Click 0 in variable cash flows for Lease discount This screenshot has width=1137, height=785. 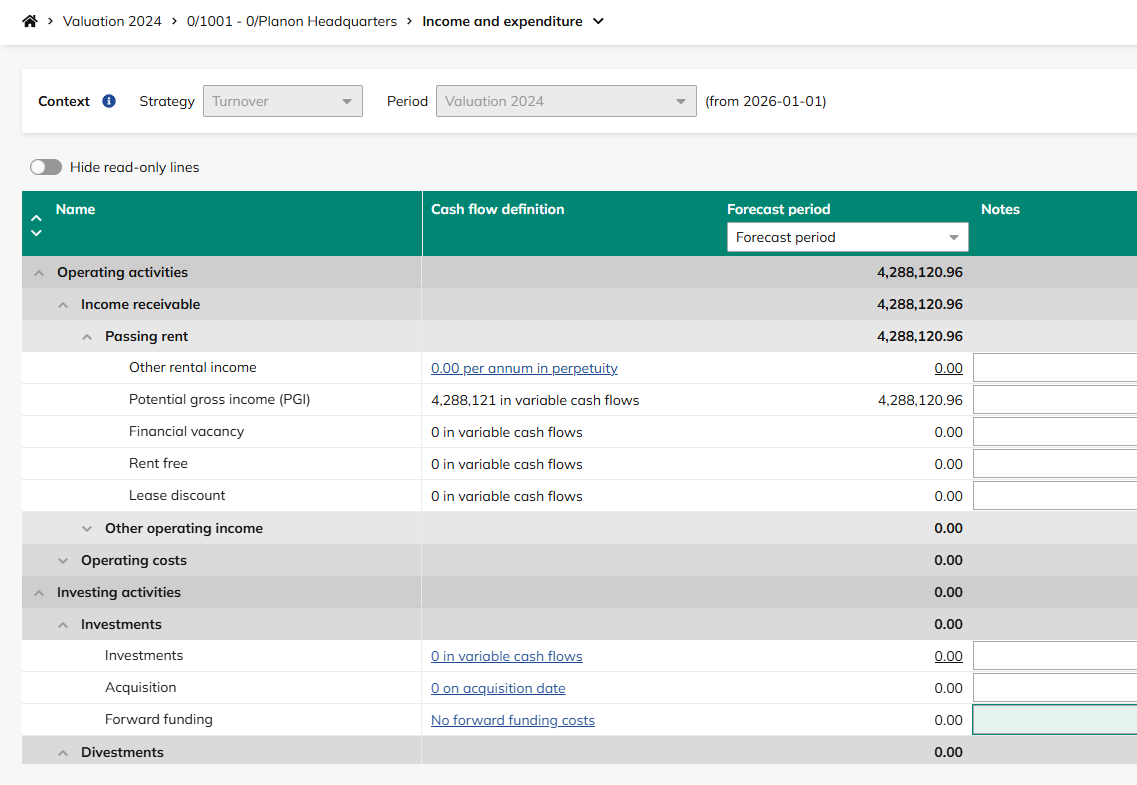coord(506,496)
